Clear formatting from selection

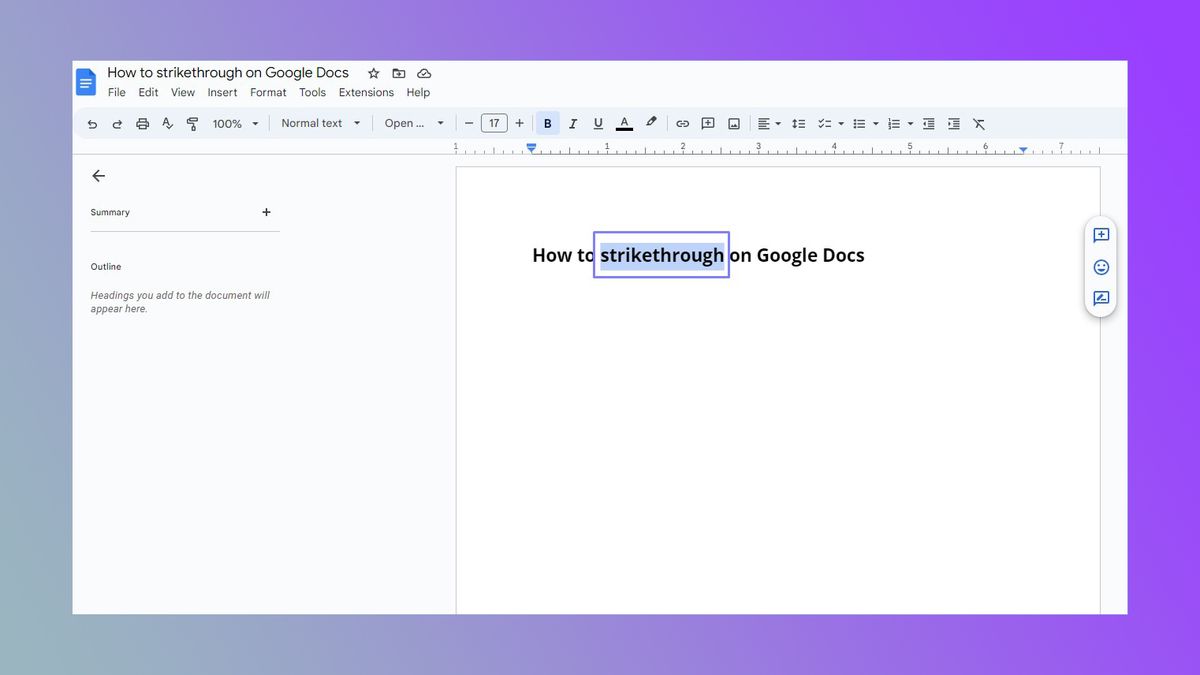click(979, 124)
